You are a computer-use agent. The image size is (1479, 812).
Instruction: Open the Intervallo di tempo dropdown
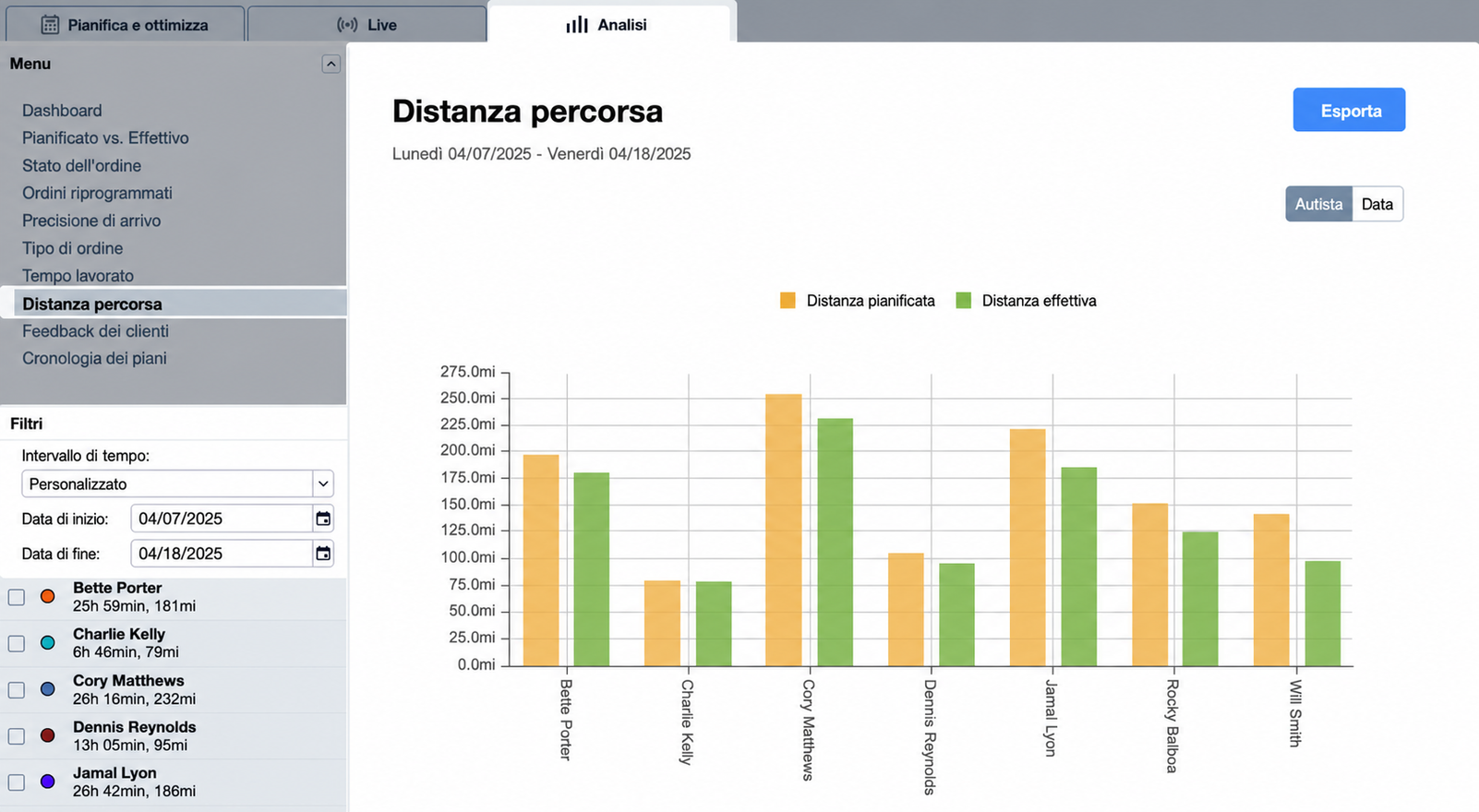(177, 484)
